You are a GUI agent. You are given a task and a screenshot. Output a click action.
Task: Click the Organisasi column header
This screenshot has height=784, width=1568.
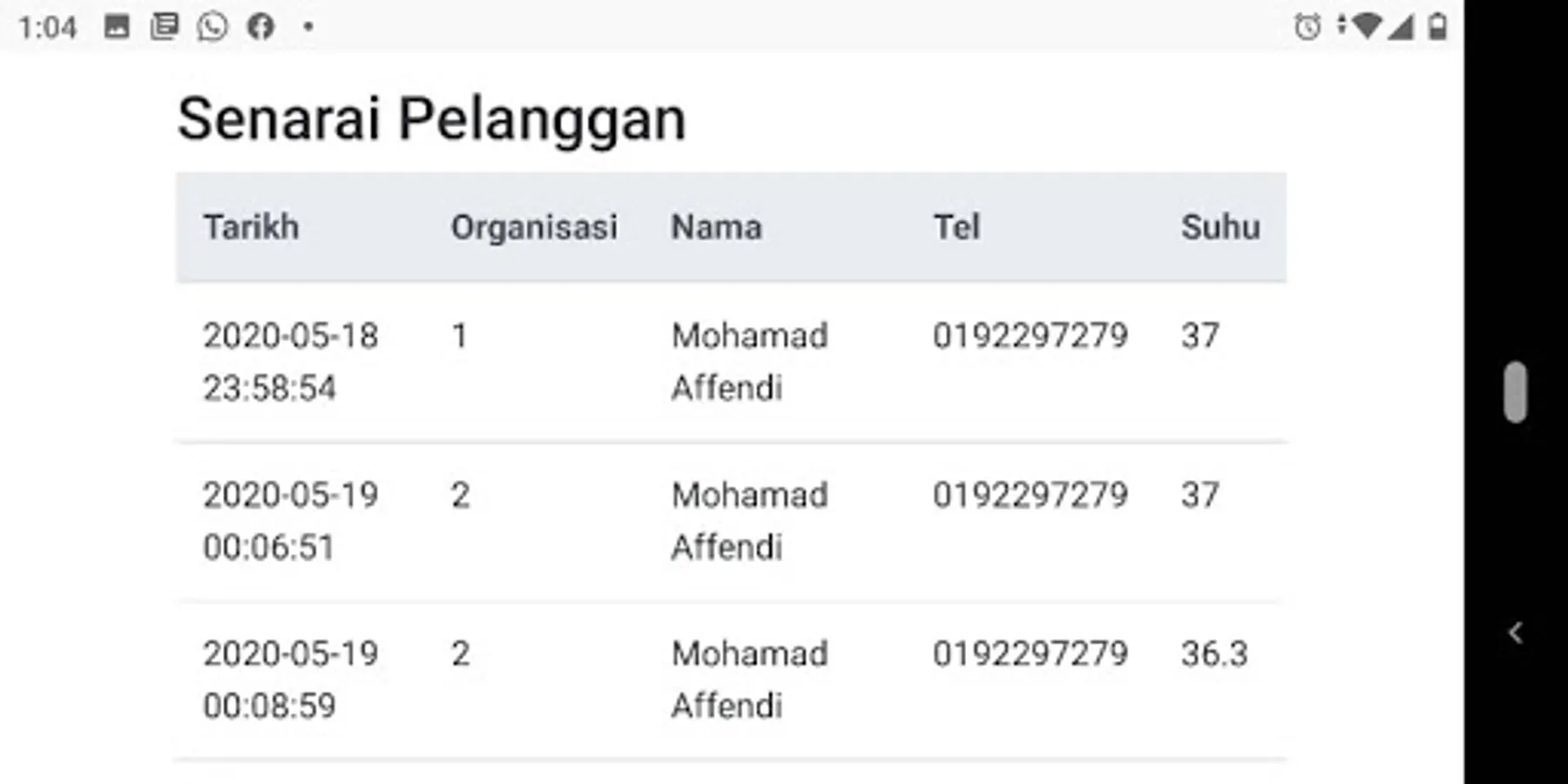pos(534,227)
